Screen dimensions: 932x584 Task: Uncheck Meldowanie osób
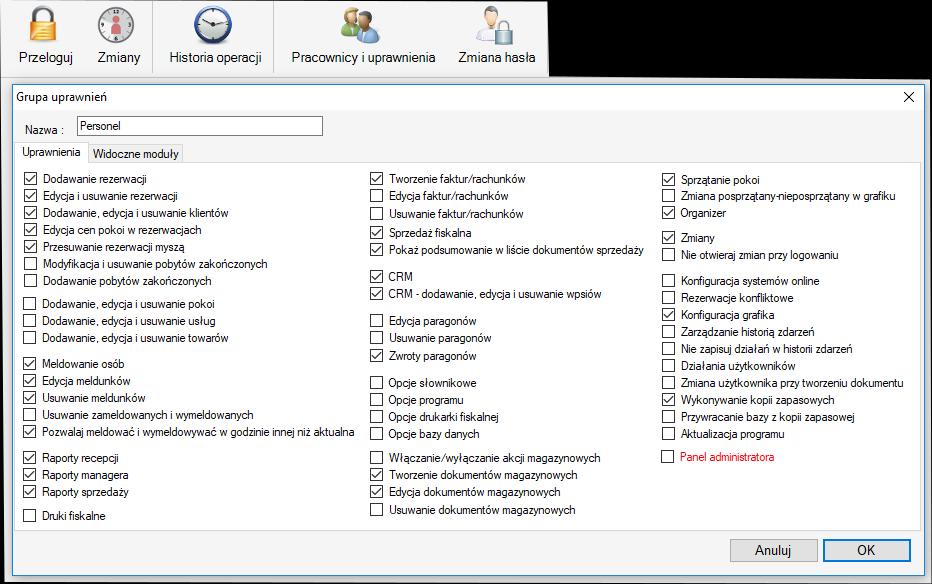tap(29, 364)
